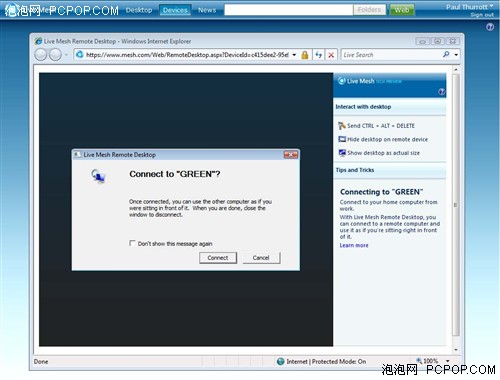Click the Connecting to "GREEN" heading
Screen dimensions: 500x380
coord(381,192)
